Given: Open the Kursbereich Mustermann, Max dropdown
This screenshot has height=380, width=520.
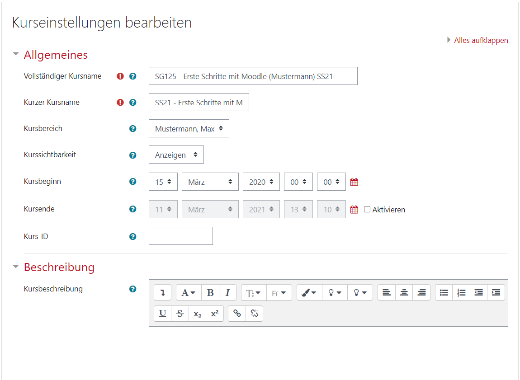Looking at the screenshot, I should point(189,129).
